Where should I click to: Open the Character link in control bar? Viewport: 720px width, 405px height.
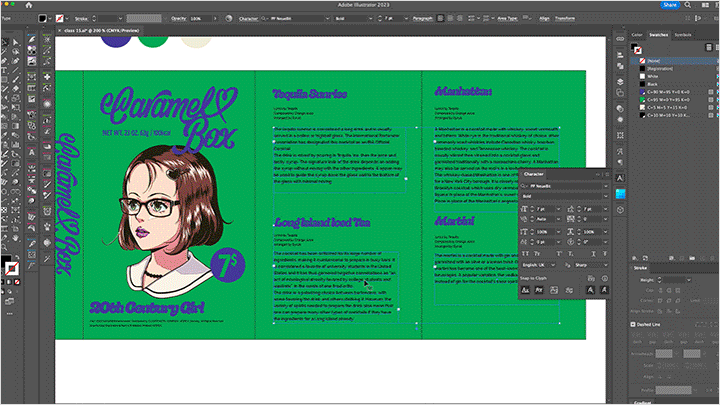coord(248,18)
